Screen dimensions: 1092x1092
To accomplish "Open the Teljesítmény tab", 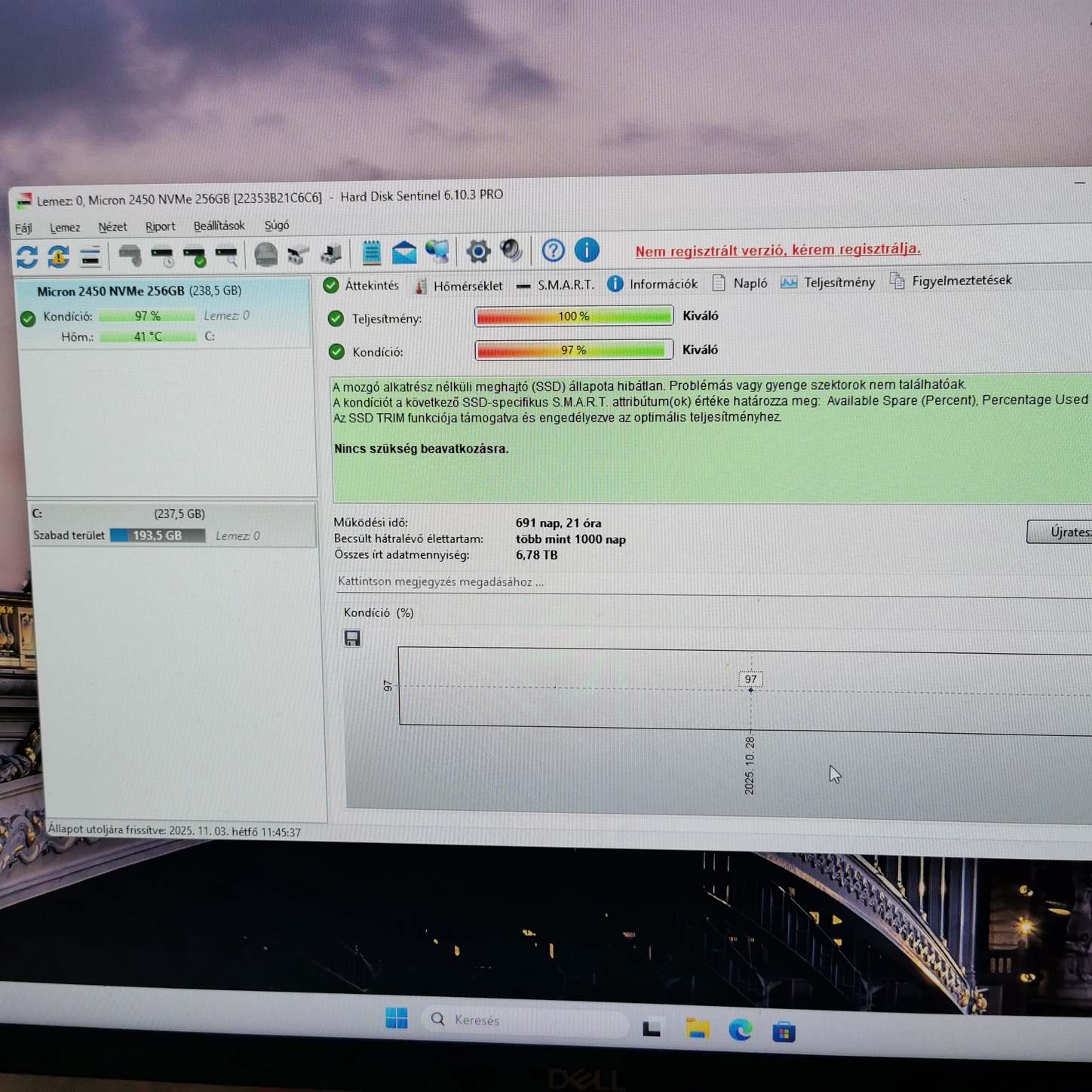I will pyautogui.click(x=828, y=282).
